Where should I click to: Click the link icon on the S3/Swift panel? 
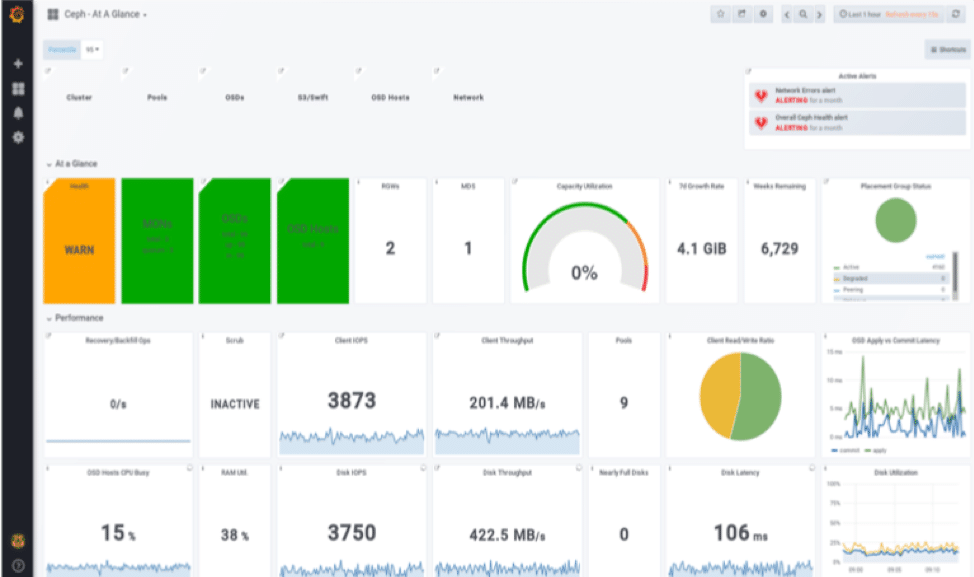coord(281,71)
